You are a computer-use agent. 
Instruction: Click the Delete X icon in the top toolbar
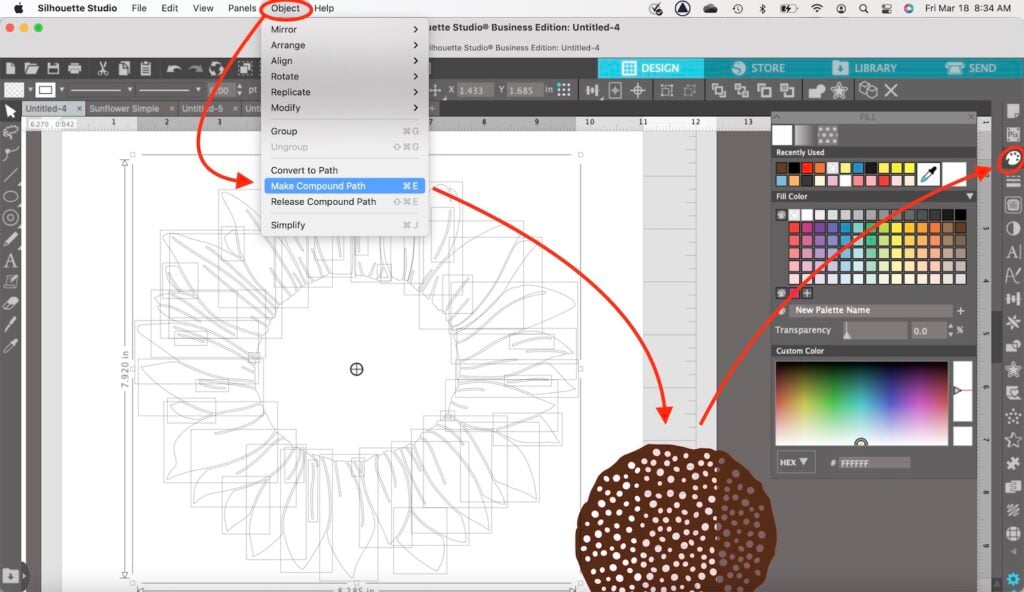tap(891, 90)
